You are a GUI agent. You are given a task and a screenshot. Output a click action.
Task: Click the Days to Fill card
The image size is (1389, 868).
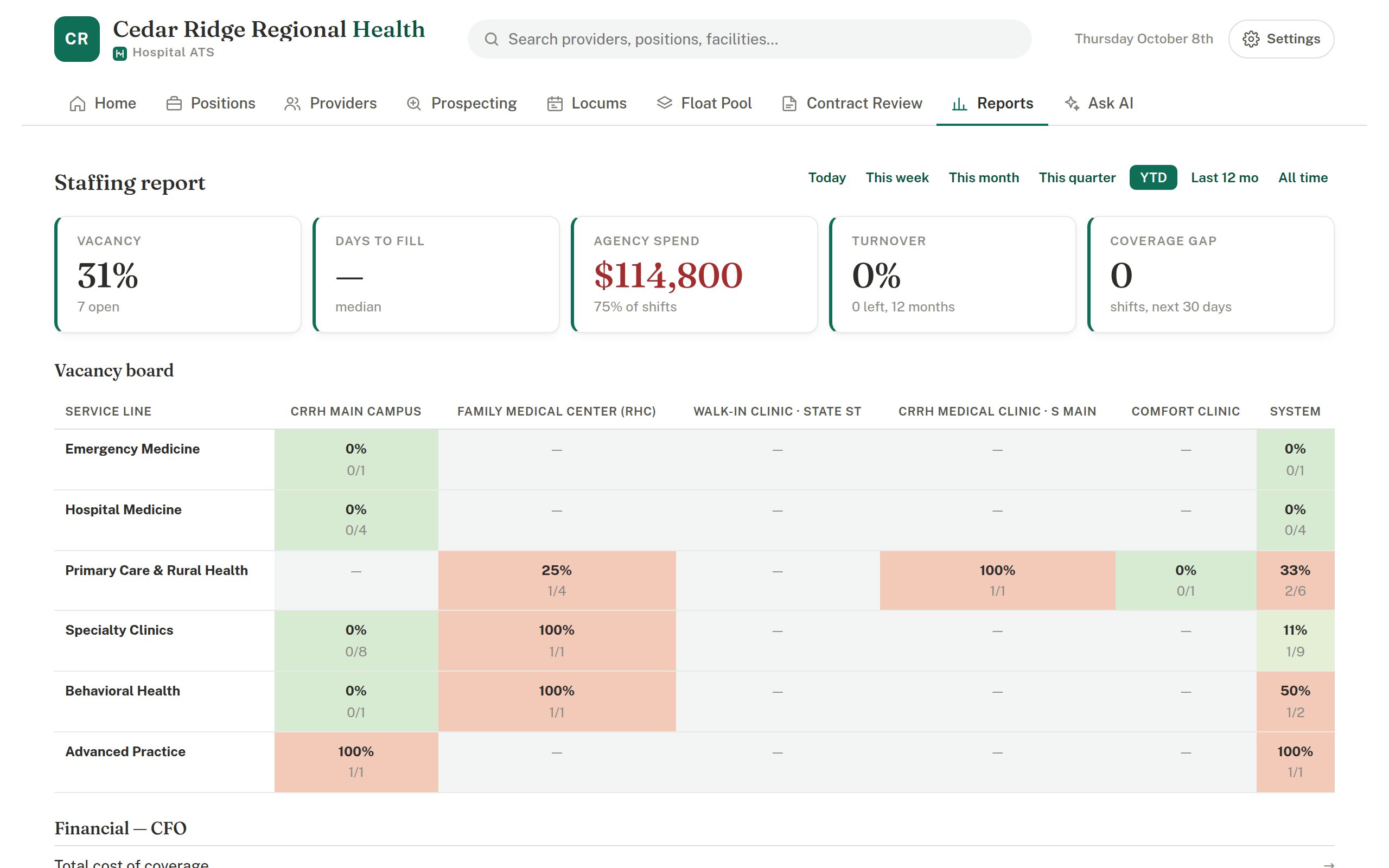[x=436, y=275]
